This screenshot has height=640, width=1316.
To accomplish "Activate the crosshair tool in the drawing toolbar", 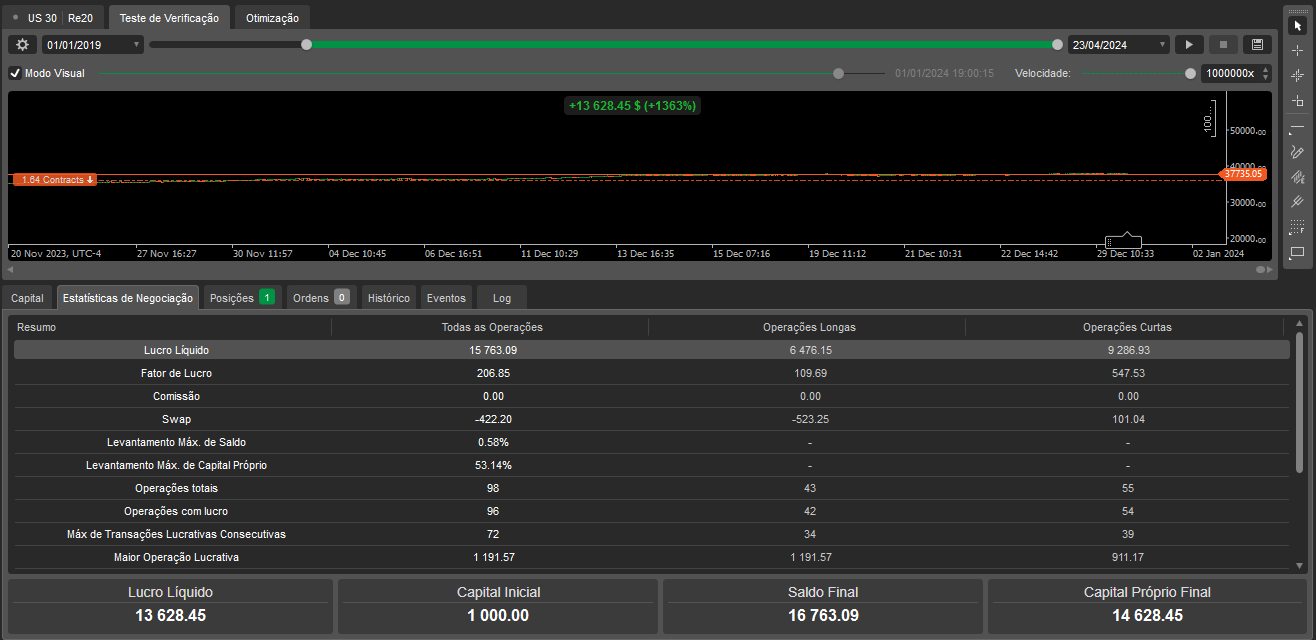I will 1297,50.
